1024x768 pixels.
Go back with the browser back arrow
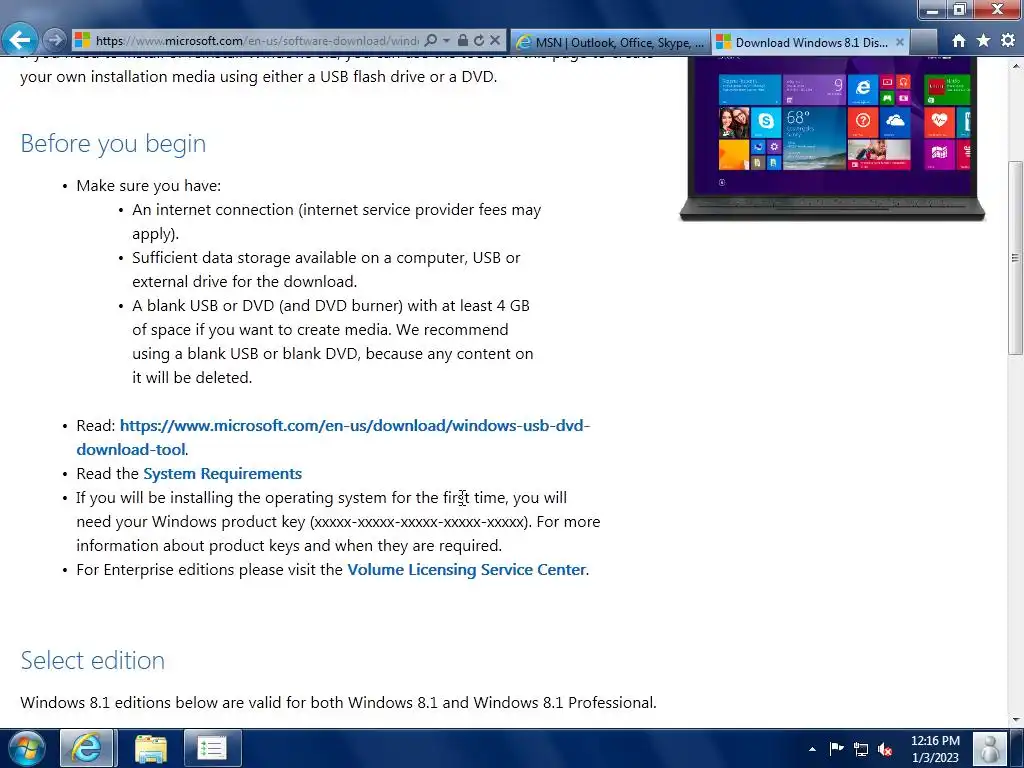point(20,40)
